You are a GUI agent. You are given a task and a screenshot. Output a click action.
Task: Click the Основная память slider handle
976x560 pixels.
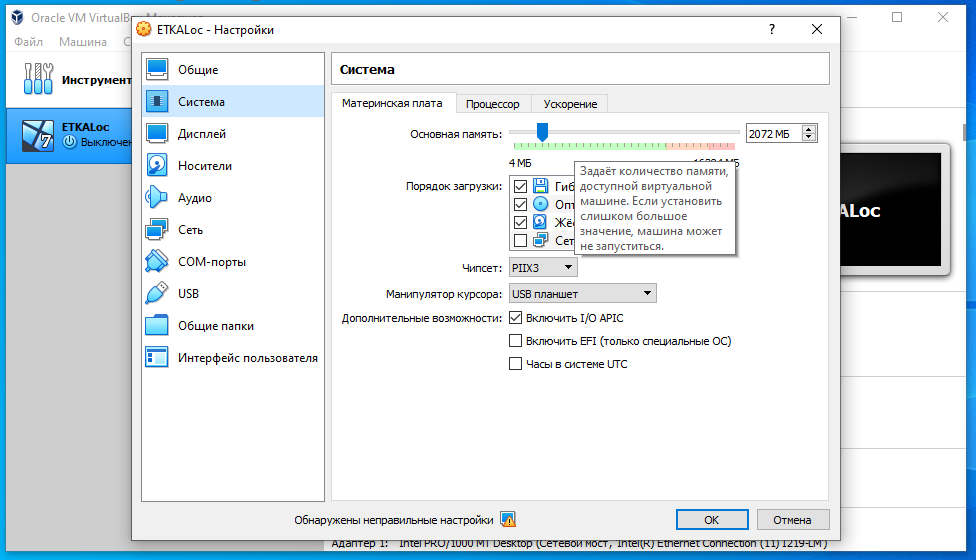[542, 132]
